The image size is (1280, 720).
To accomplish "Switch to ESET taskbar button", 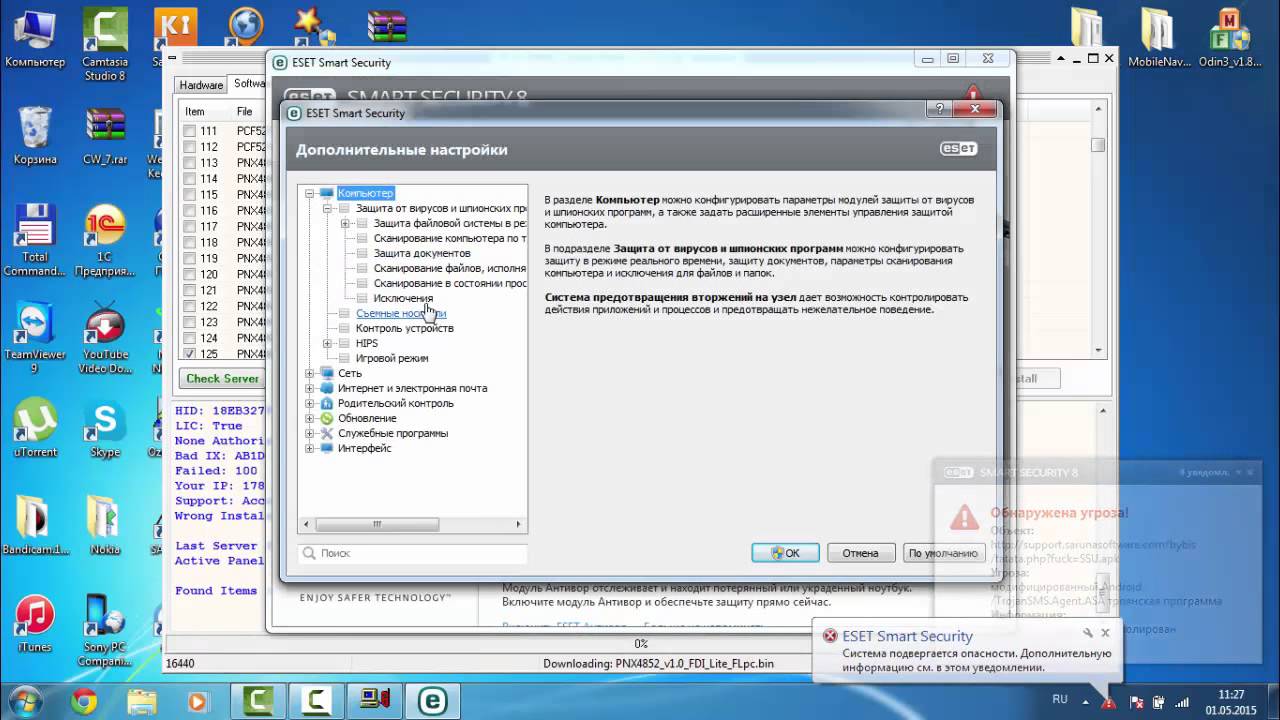I will point(432,702).
